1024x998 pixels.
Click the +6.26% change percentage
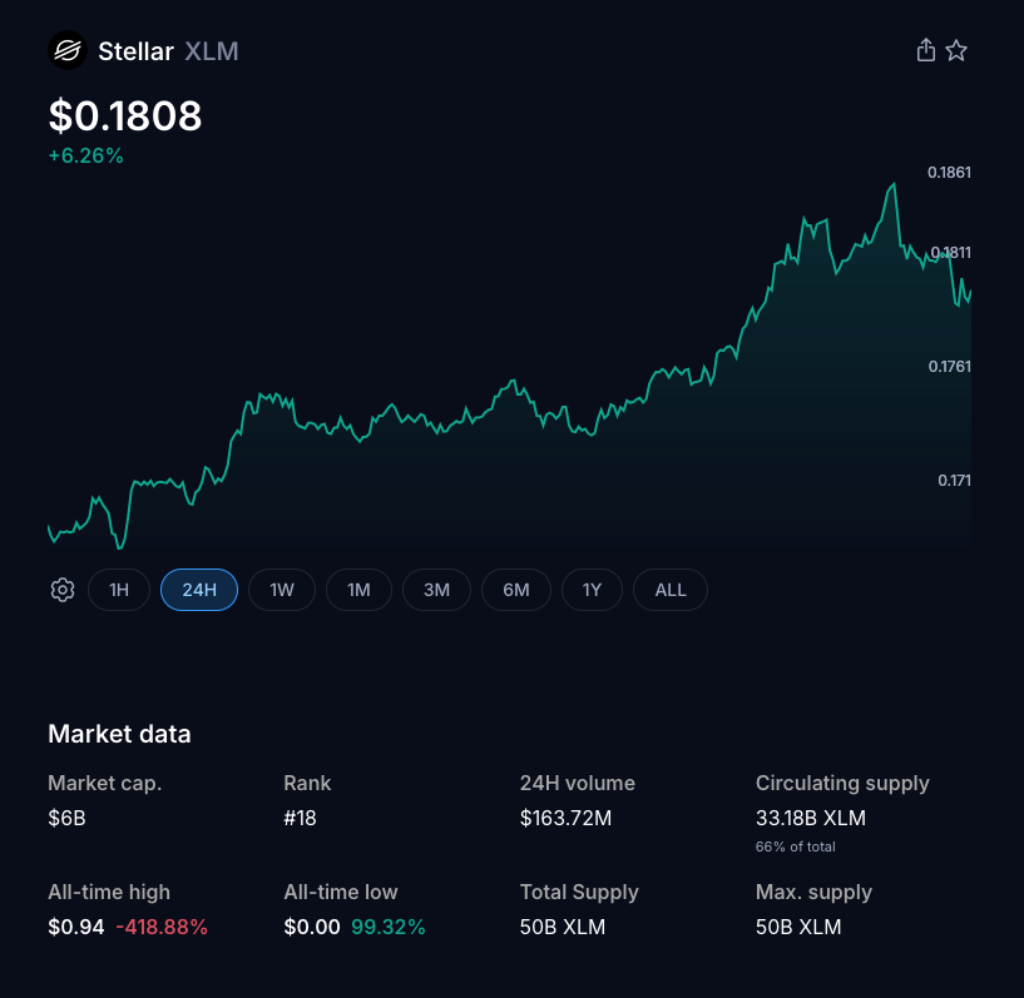[x=85, y=155]
